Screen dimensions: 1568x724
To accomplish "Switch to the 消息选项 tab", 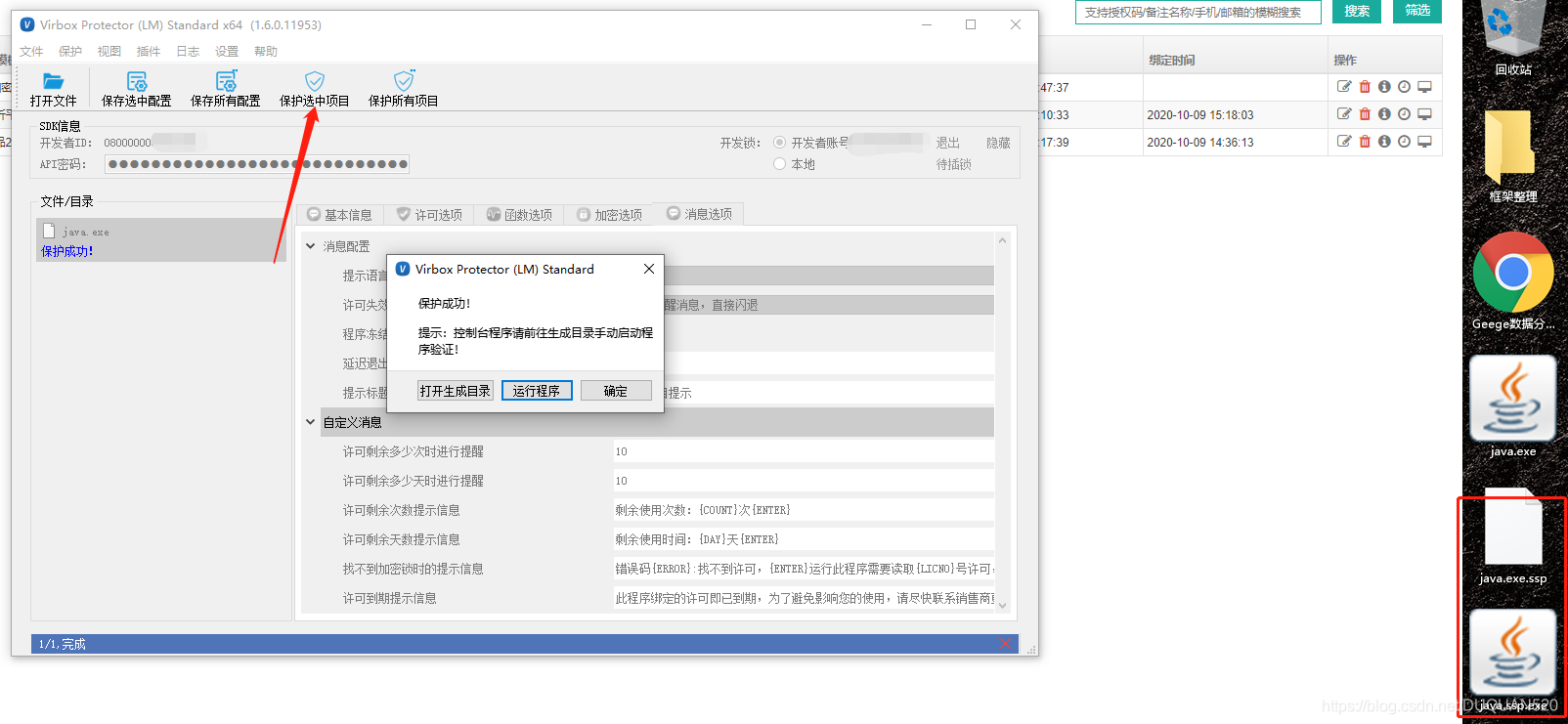I will click(699, 214).
